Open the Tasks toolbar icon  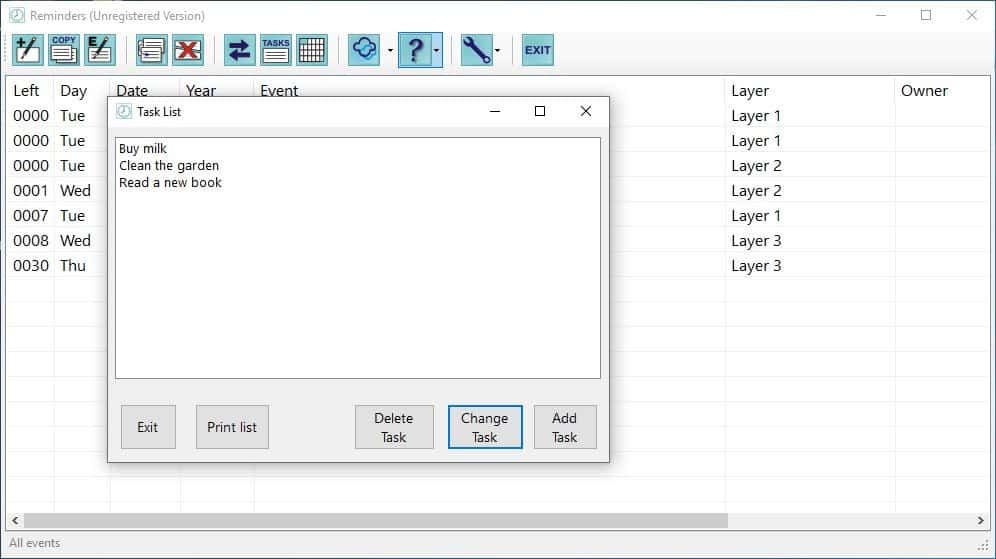(x=276, y=50)
